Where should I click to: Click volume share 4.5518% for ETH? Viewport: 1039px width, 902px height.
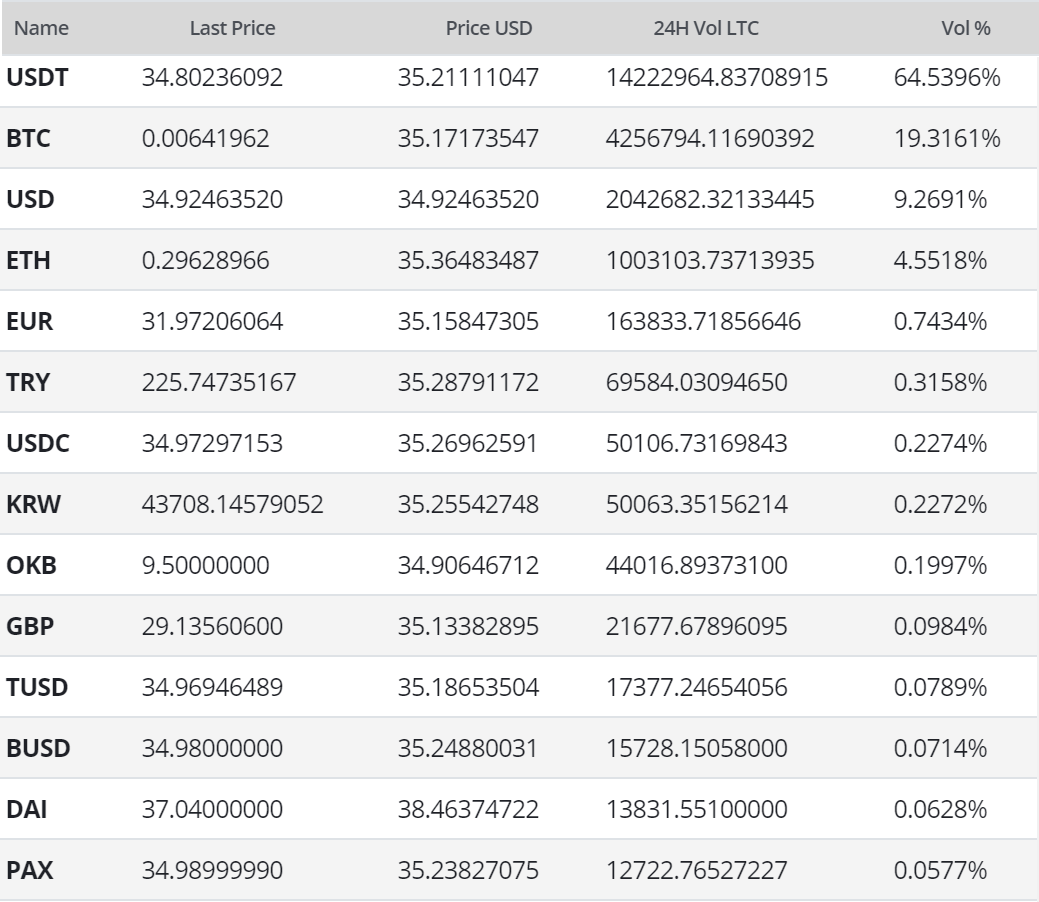[941, 260]
